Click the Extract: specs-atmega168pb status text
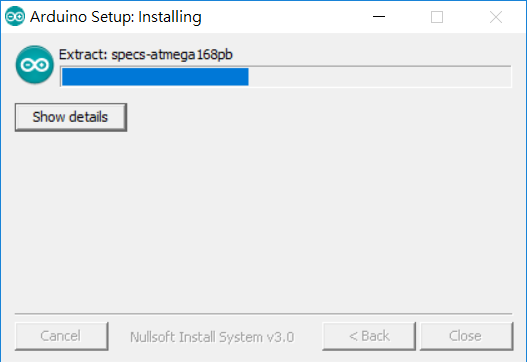The width and height of the screenshot is (527, 362). [146, 54]
